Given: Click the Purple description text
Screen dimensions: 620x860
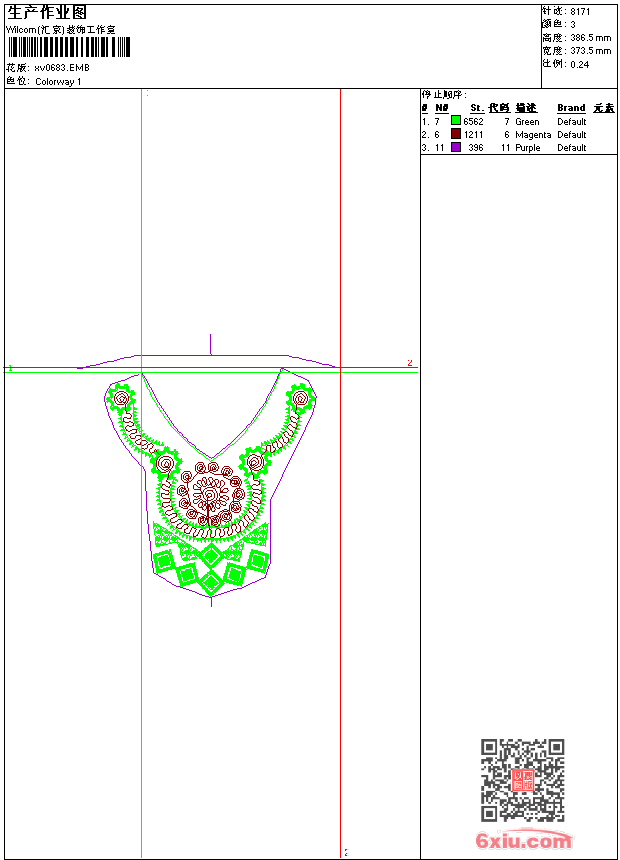Looking at the screenshot, I should (528, 148).
